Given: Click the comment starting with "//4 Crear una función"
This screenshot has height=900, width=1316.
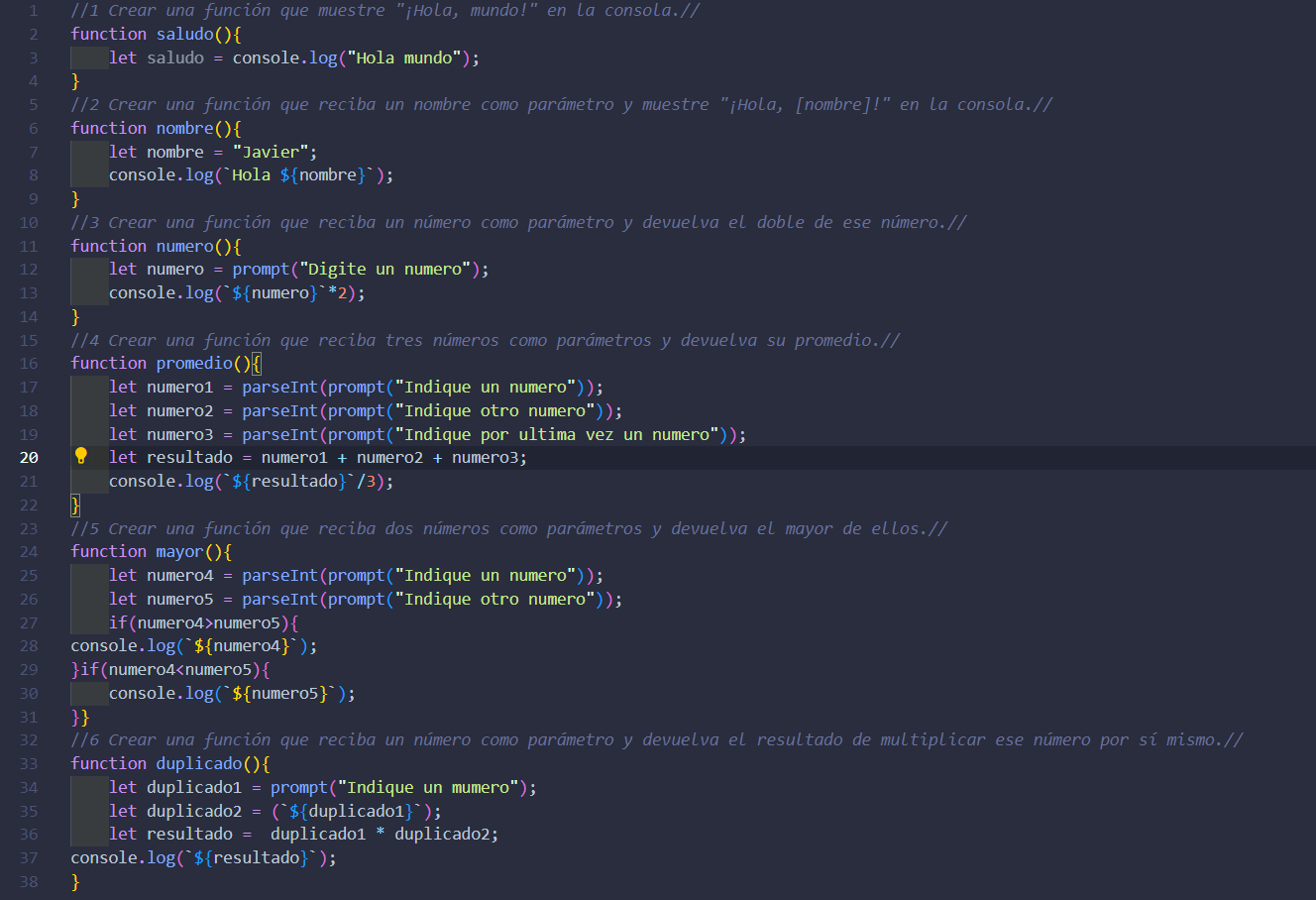Looking at the screenshot, I should pyautogui.click(x=486, y=340).
